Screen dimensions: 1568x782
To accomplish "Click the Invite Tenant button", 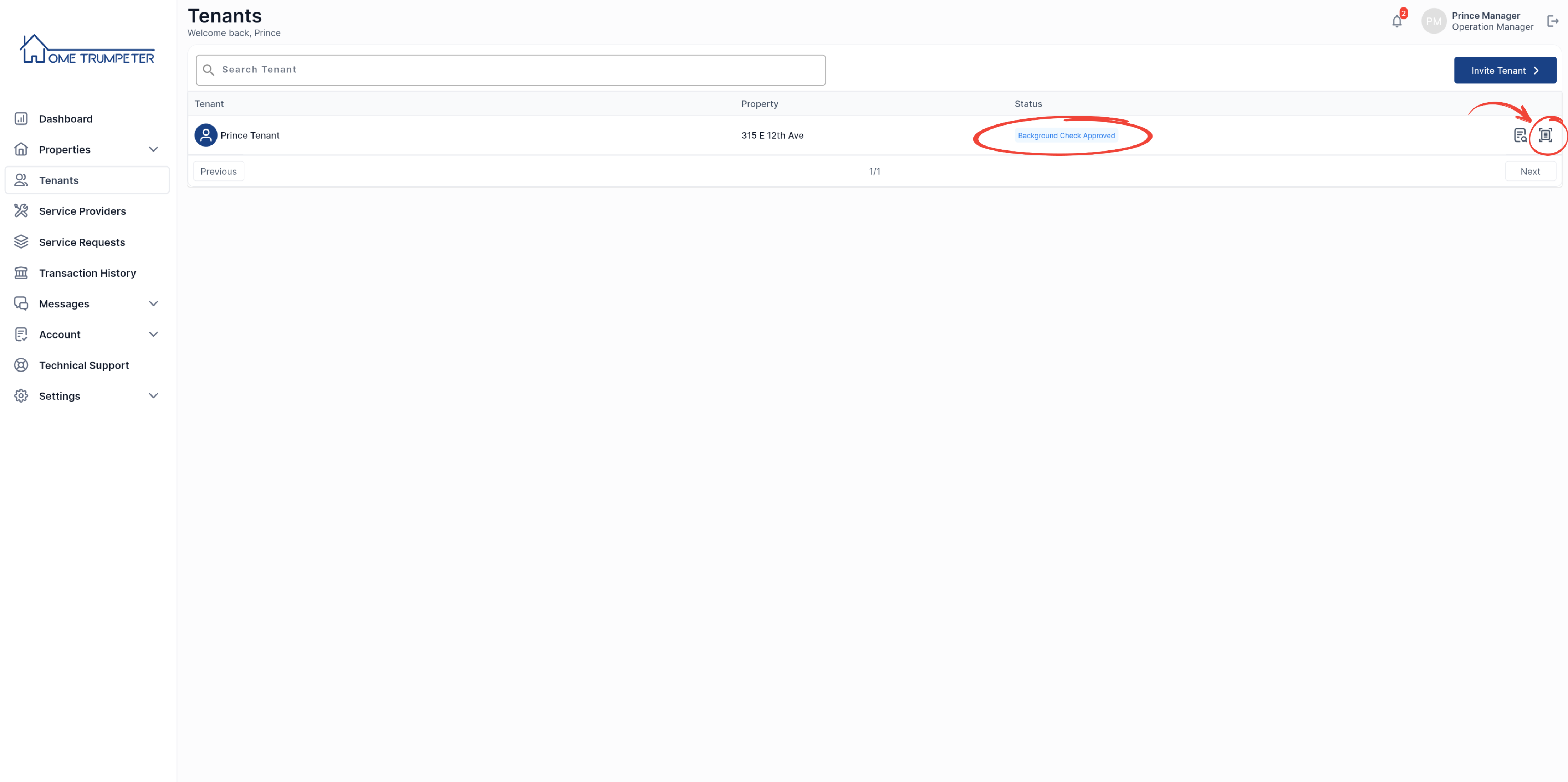I will click(1505, 71).
